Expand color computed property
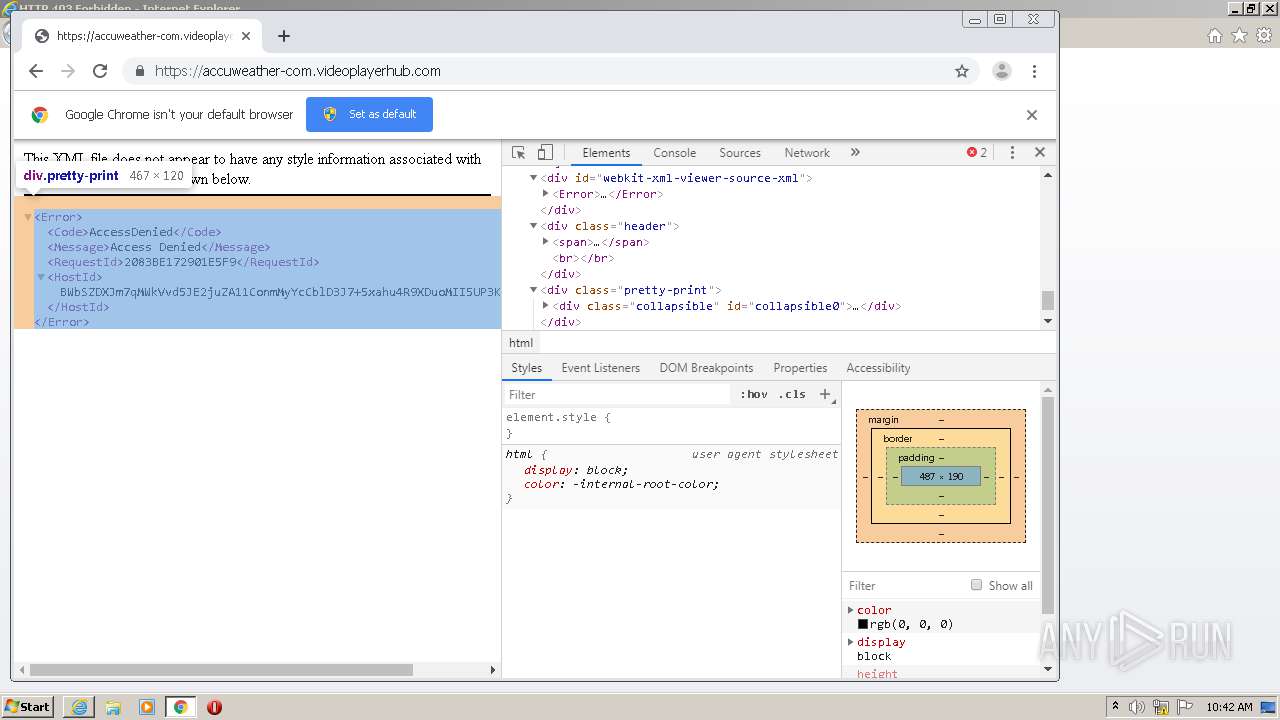1280x720 pixels. (x=851, y=610)
